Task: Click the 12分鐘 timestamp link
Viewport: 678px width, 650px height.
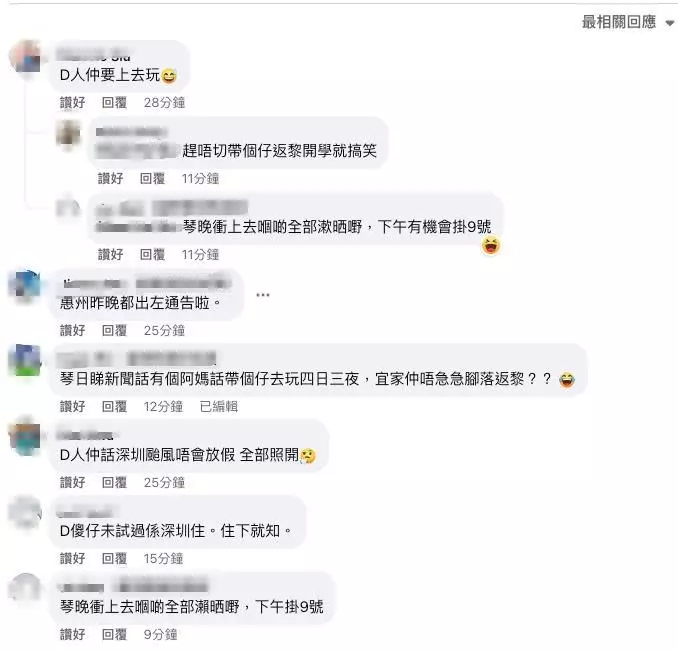Action: tap(163, 406)
